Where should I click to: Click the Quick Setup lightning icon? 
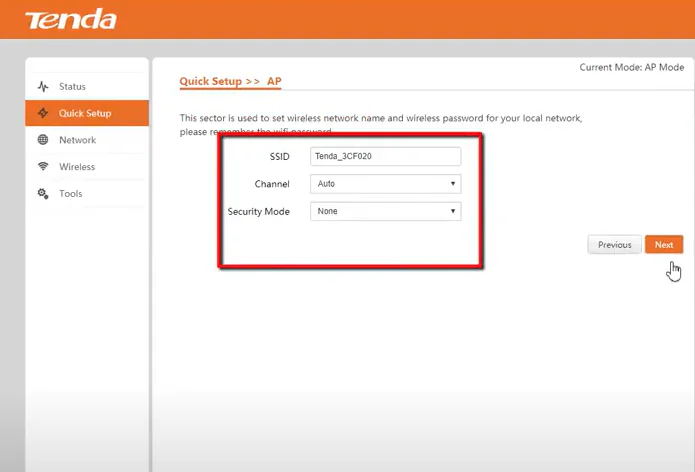tap(43, 113)
